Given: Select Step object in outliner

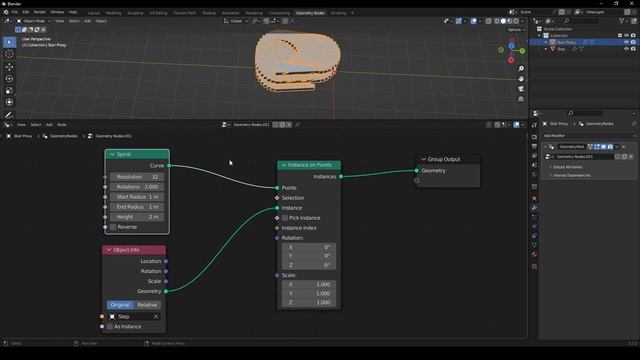Looking at the screenshot, I should [x=561, y=49].
